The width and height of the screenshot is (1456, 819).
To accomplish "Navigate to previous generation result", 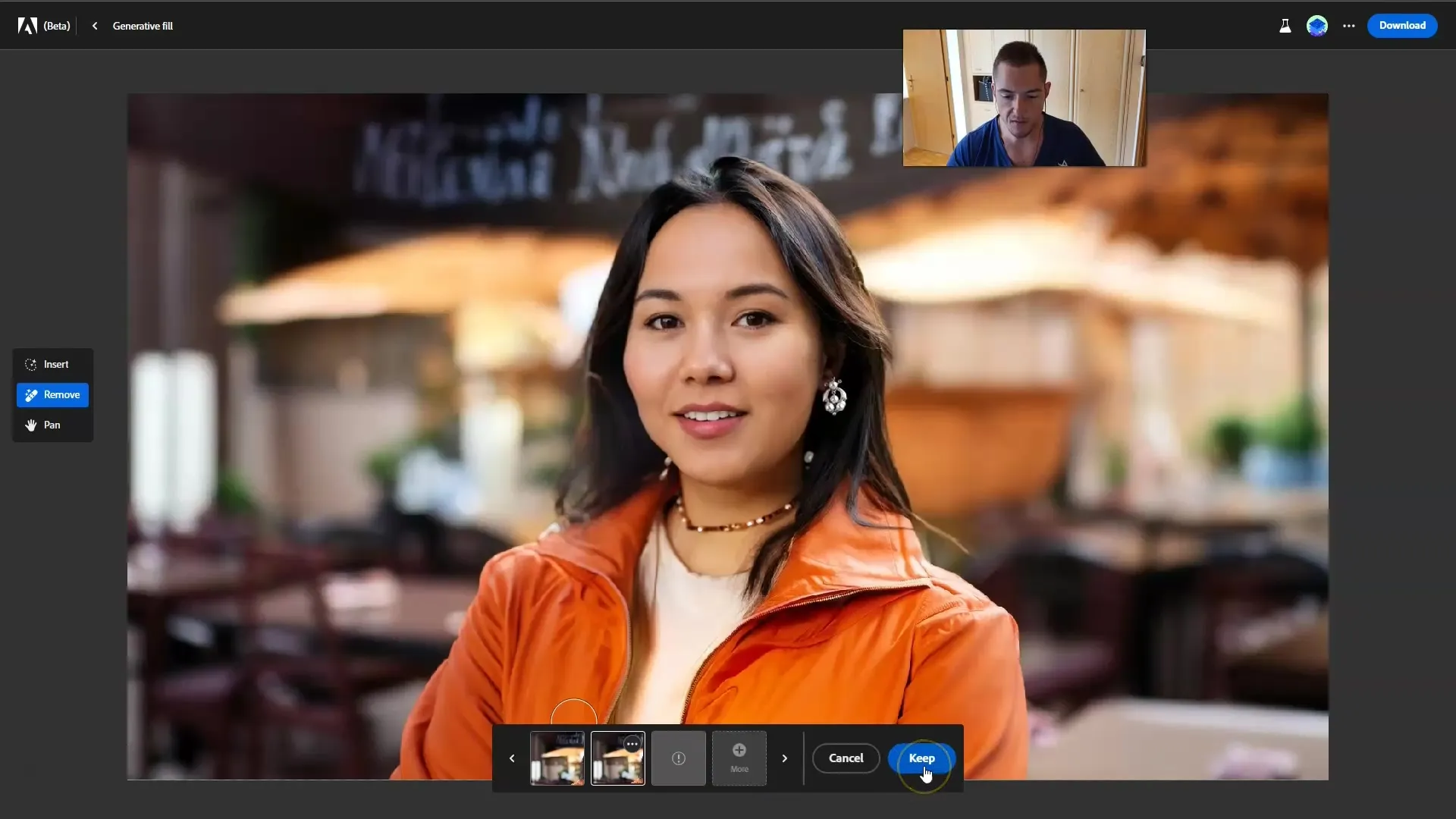I will (512, 757).
